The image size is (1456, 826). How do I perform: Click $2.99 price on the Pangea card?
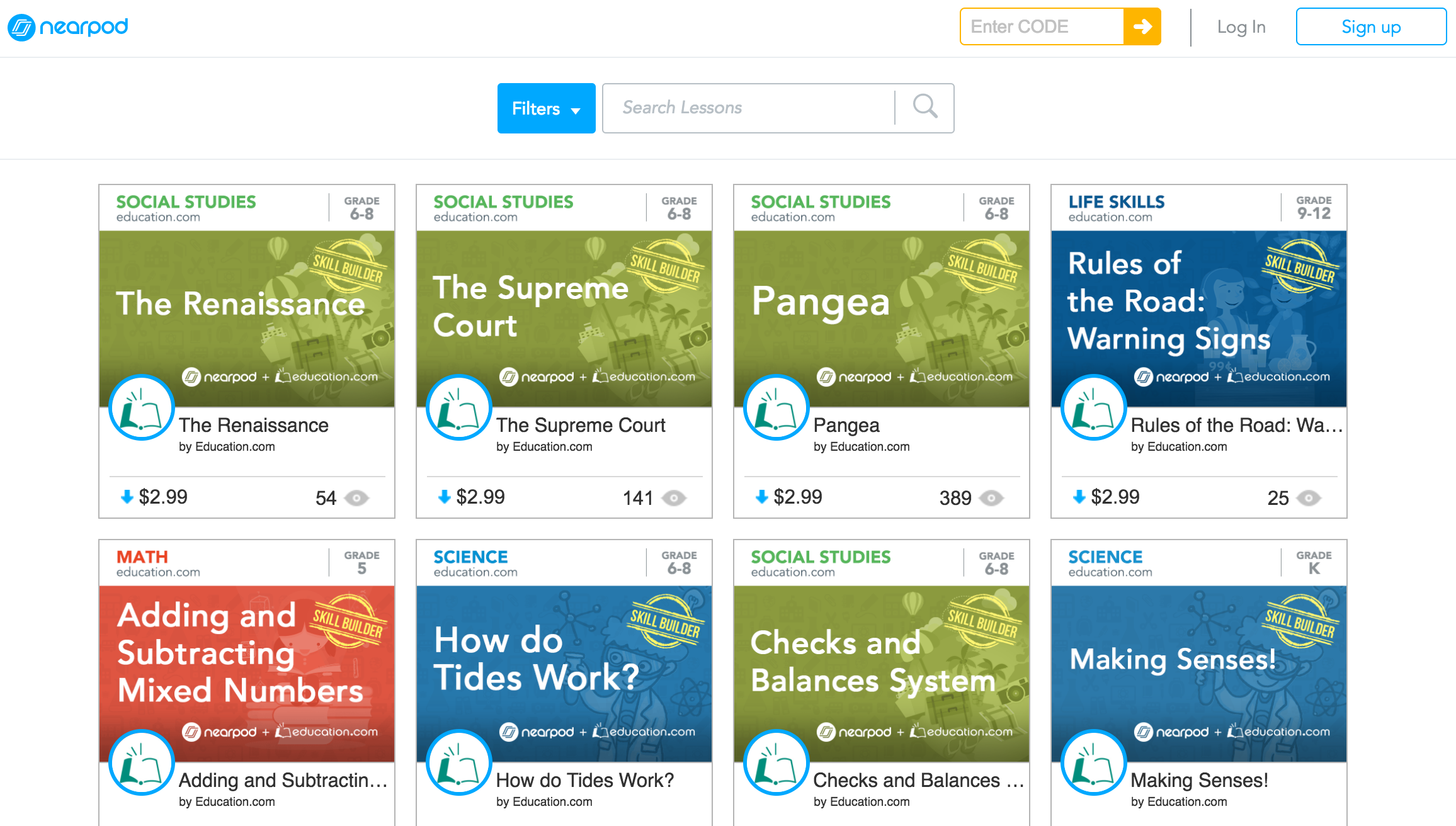(x=798, y=497)
